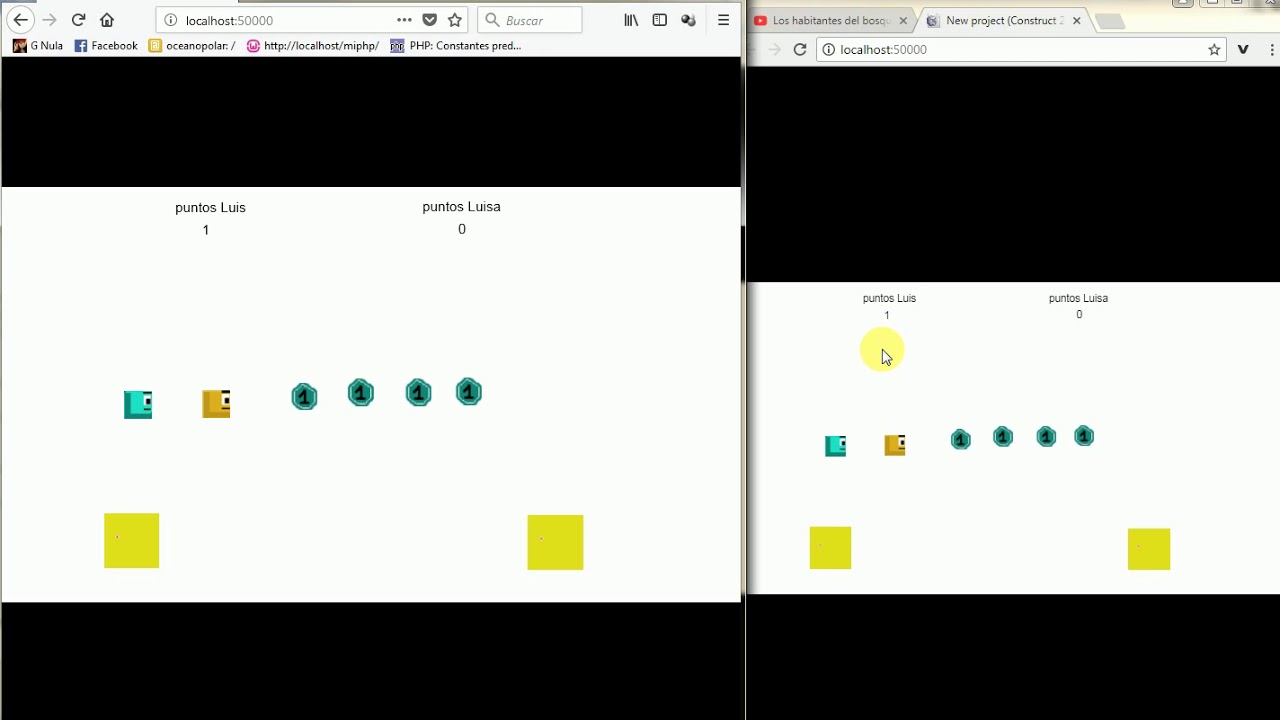Open Firefox page actions three-dot menu
This screenshot has width=1280, height=720.
(x=404, y=20)
